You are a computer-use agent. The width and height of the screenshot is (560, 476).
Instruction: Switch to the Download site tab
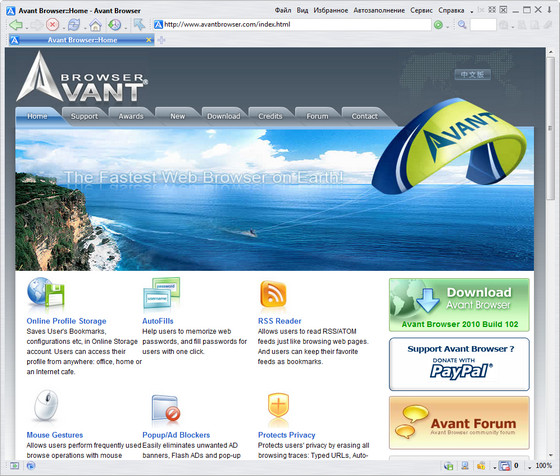(224, 116)
